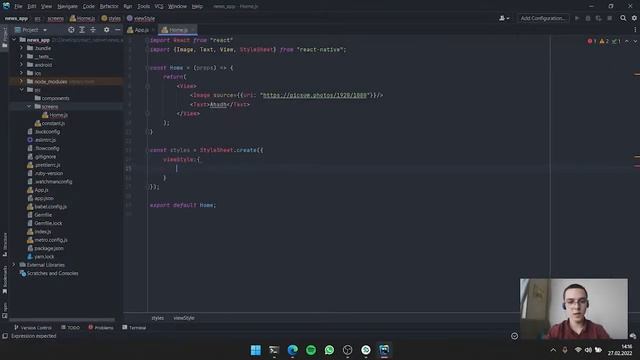Open Problems tool window
The width and height of the screenshot is (640, 360).
(101, 327)
